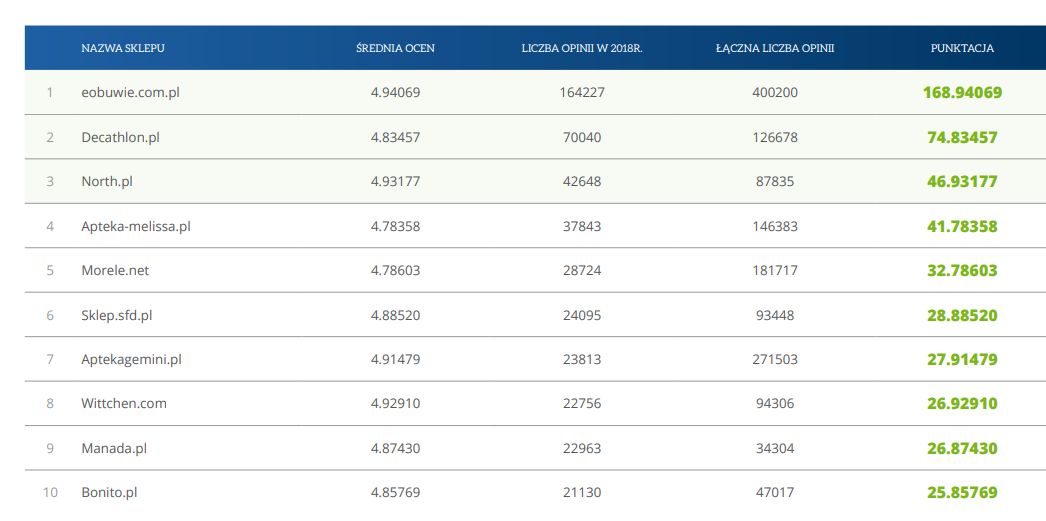Click the average rating 4.93177
Screen dimensions: 1046x521
[x=395, y=181]
